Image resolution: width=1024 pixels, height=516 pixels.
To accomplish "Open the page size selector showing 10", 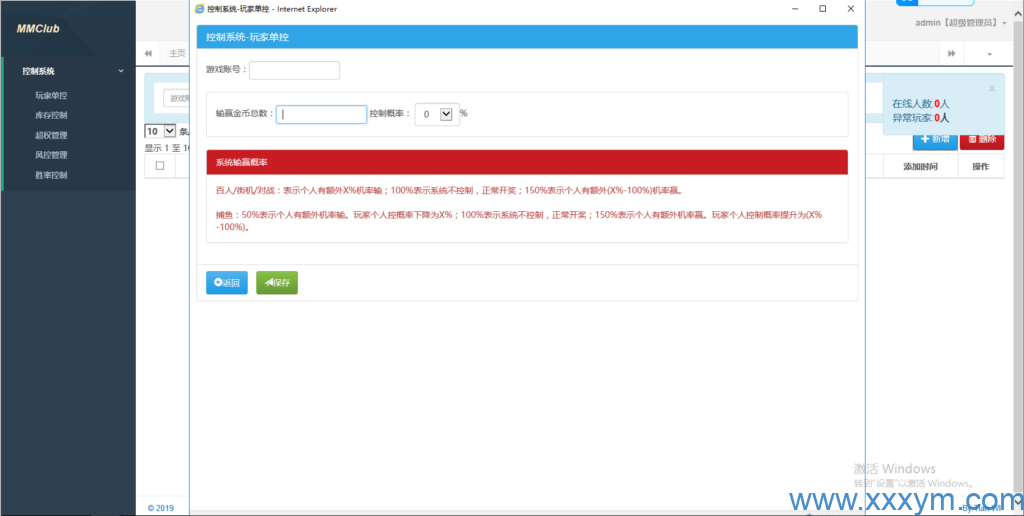I will pyautogui.click(x=160, y=131).
